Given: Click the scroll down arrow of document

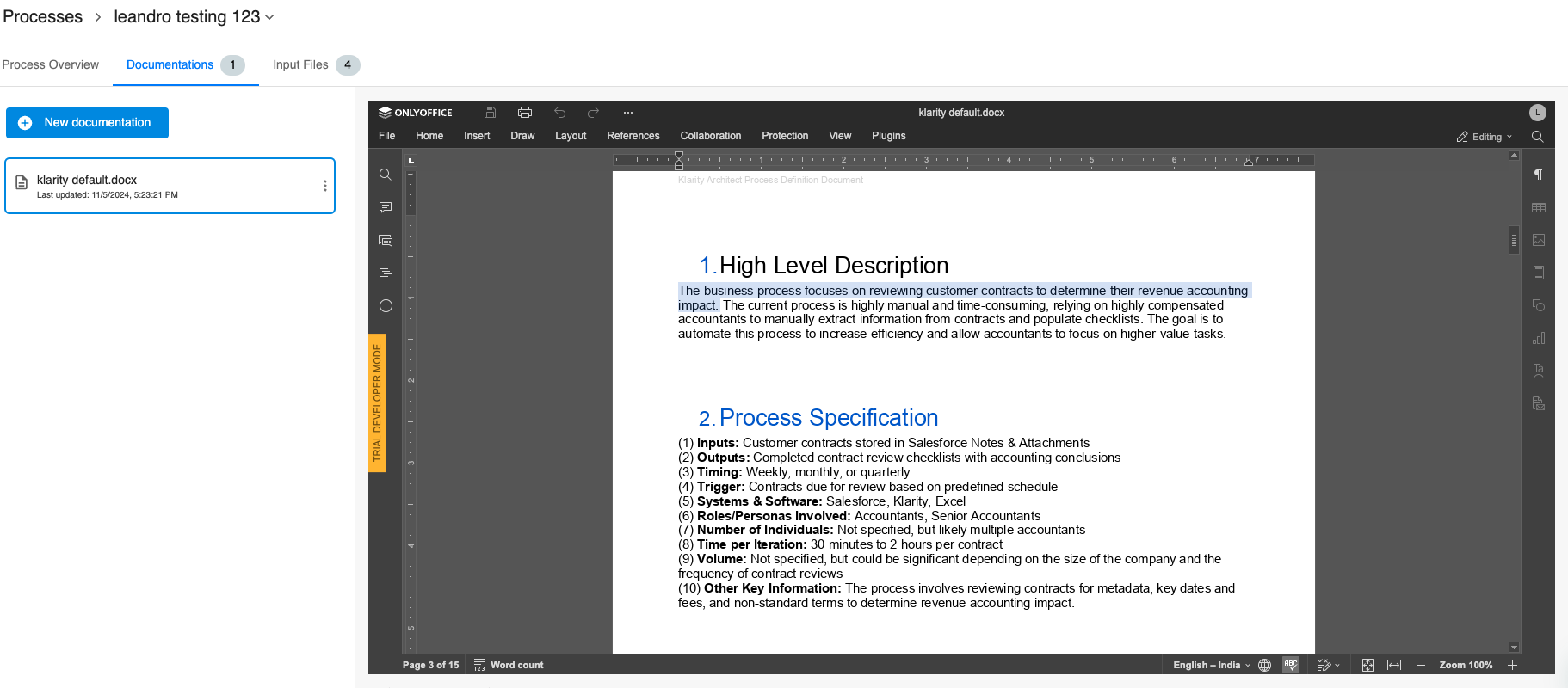Looking at the screenshot, I should pos(1514,648).
